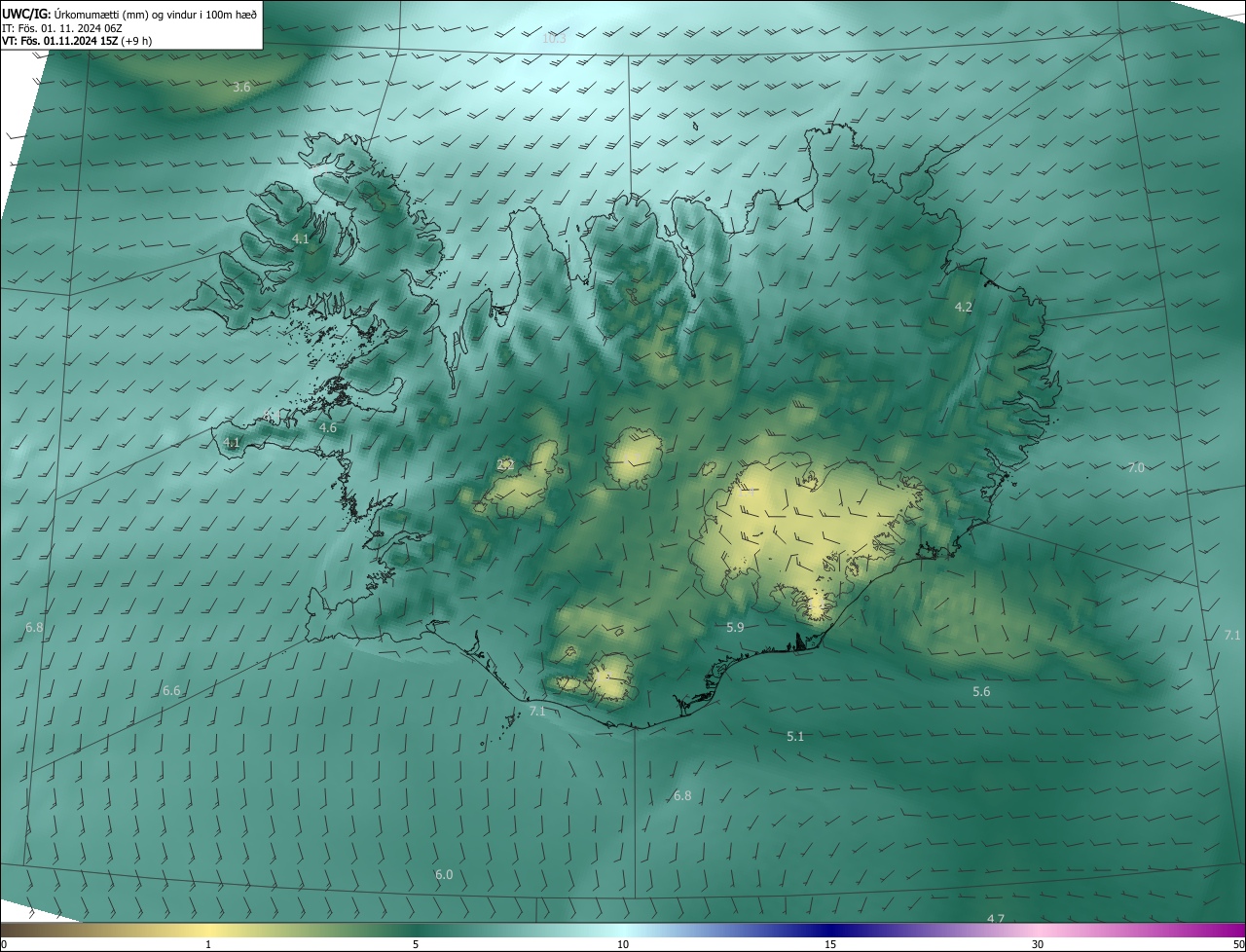Select the 4.7 value label on the map

995,919
